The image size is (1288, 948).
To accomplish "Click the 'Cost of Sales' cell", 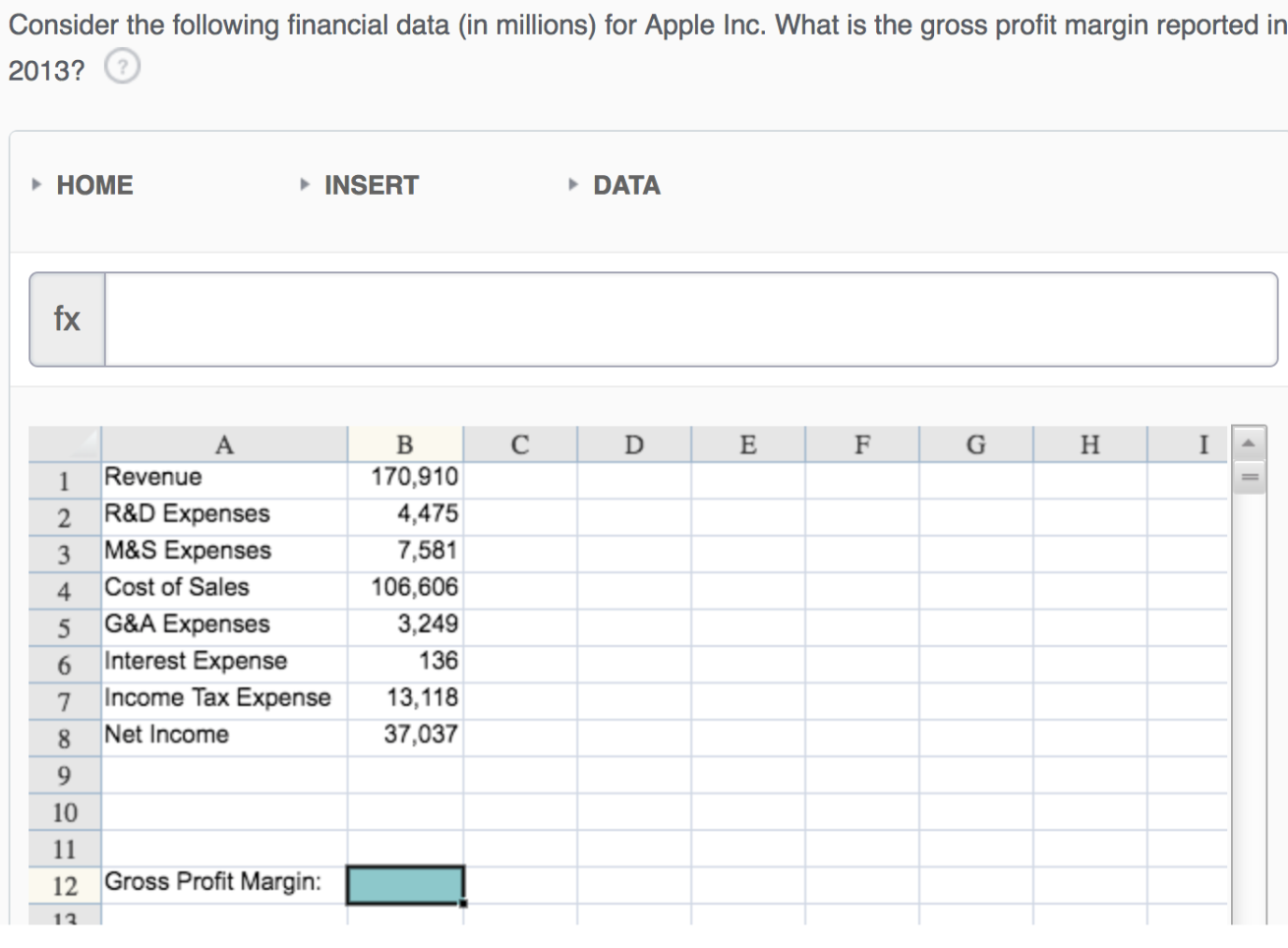I will coord(224,591).
